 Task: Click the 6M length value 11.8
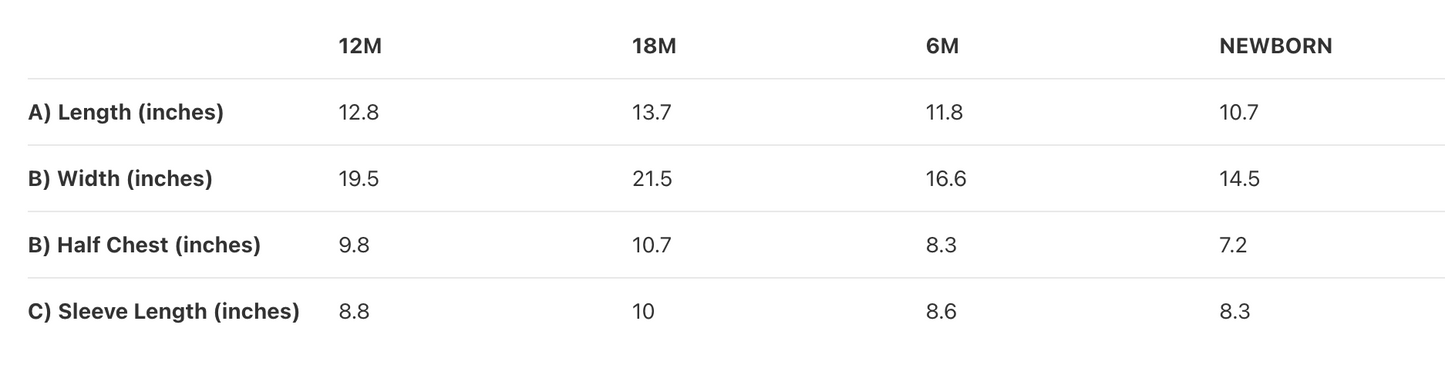945,112
